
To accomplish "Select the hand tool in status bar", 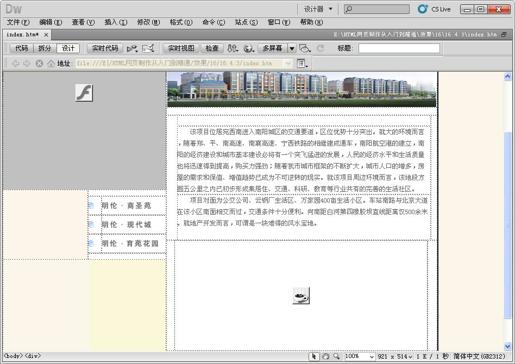I will click(326, 356).
